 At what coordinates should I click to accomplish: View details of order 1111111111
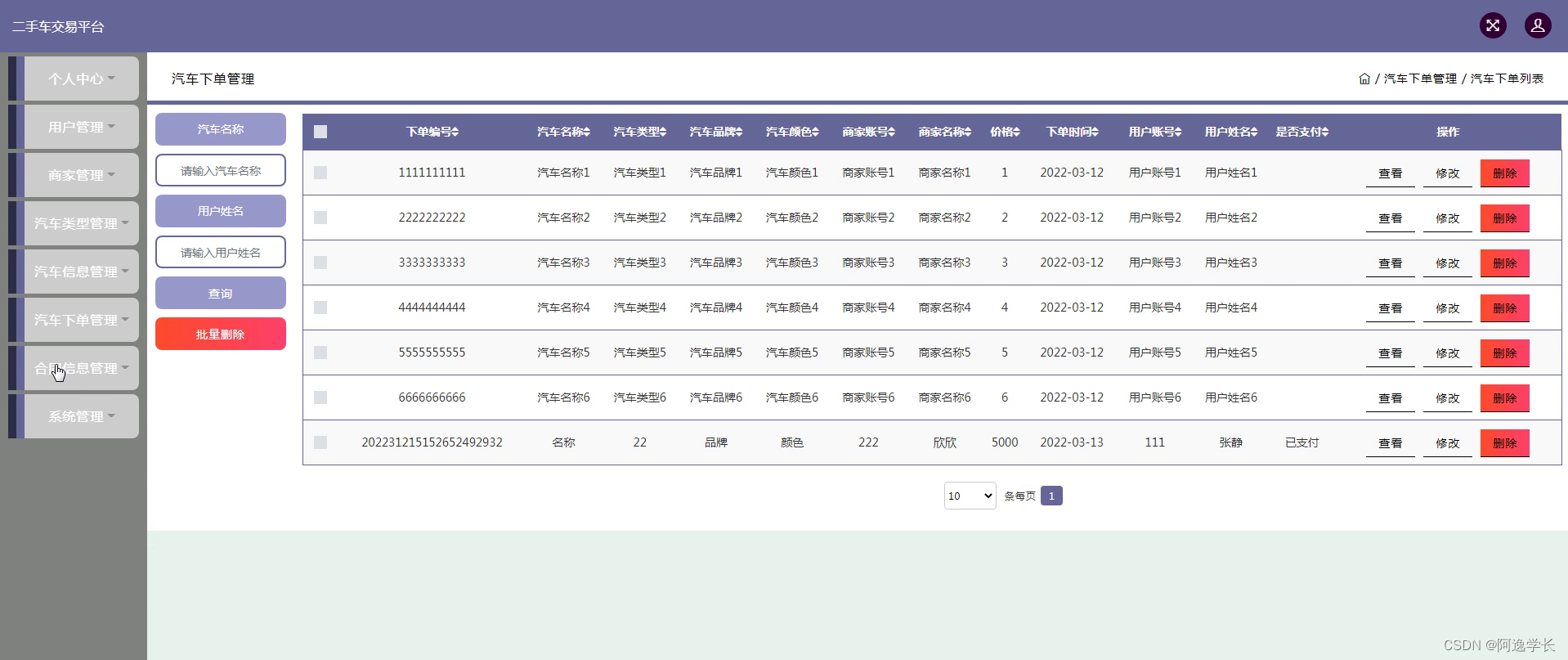point(1390,173)
